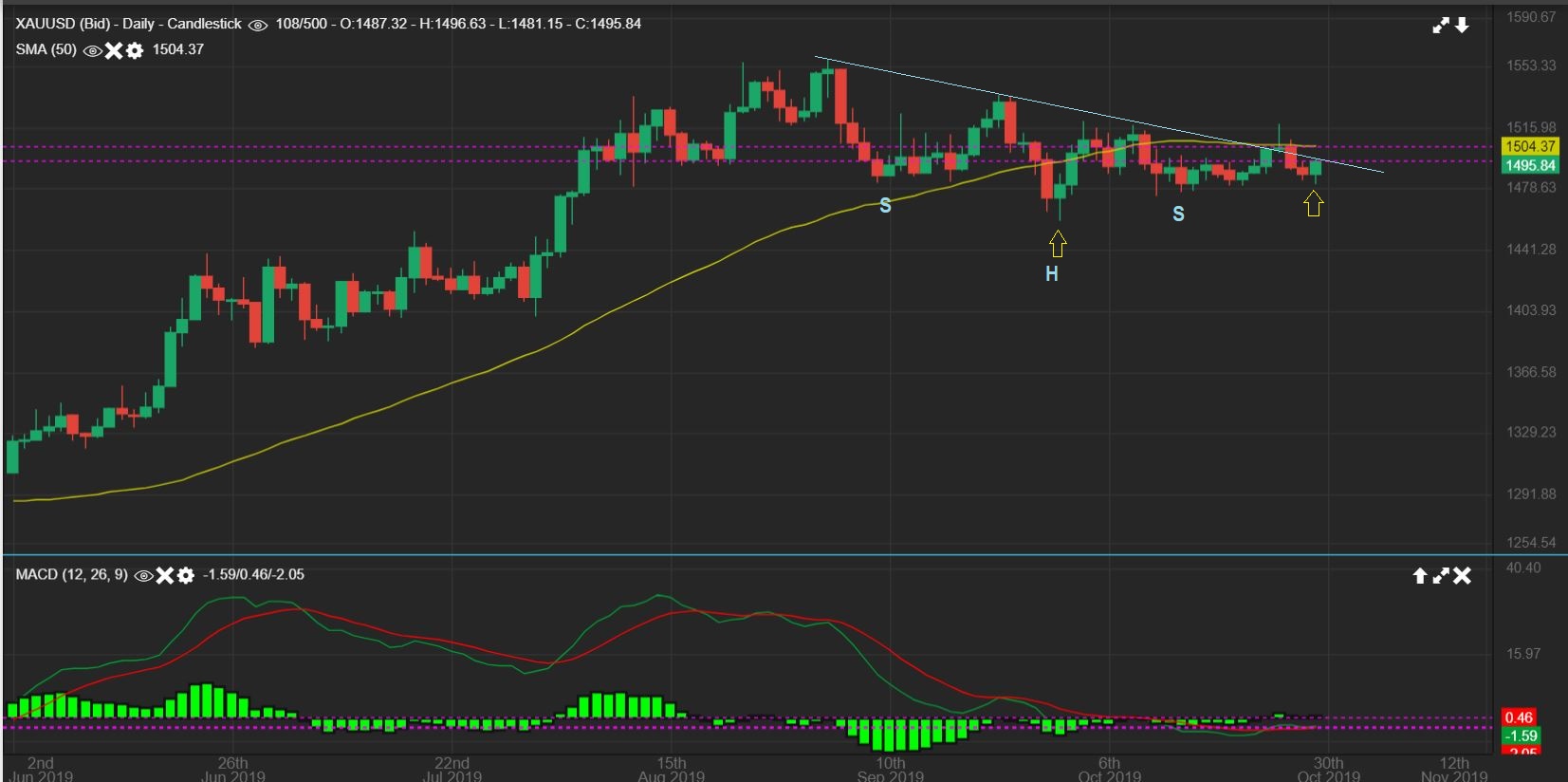
Task: Open SMA (50) settings gear
Action: click(135, 50)
